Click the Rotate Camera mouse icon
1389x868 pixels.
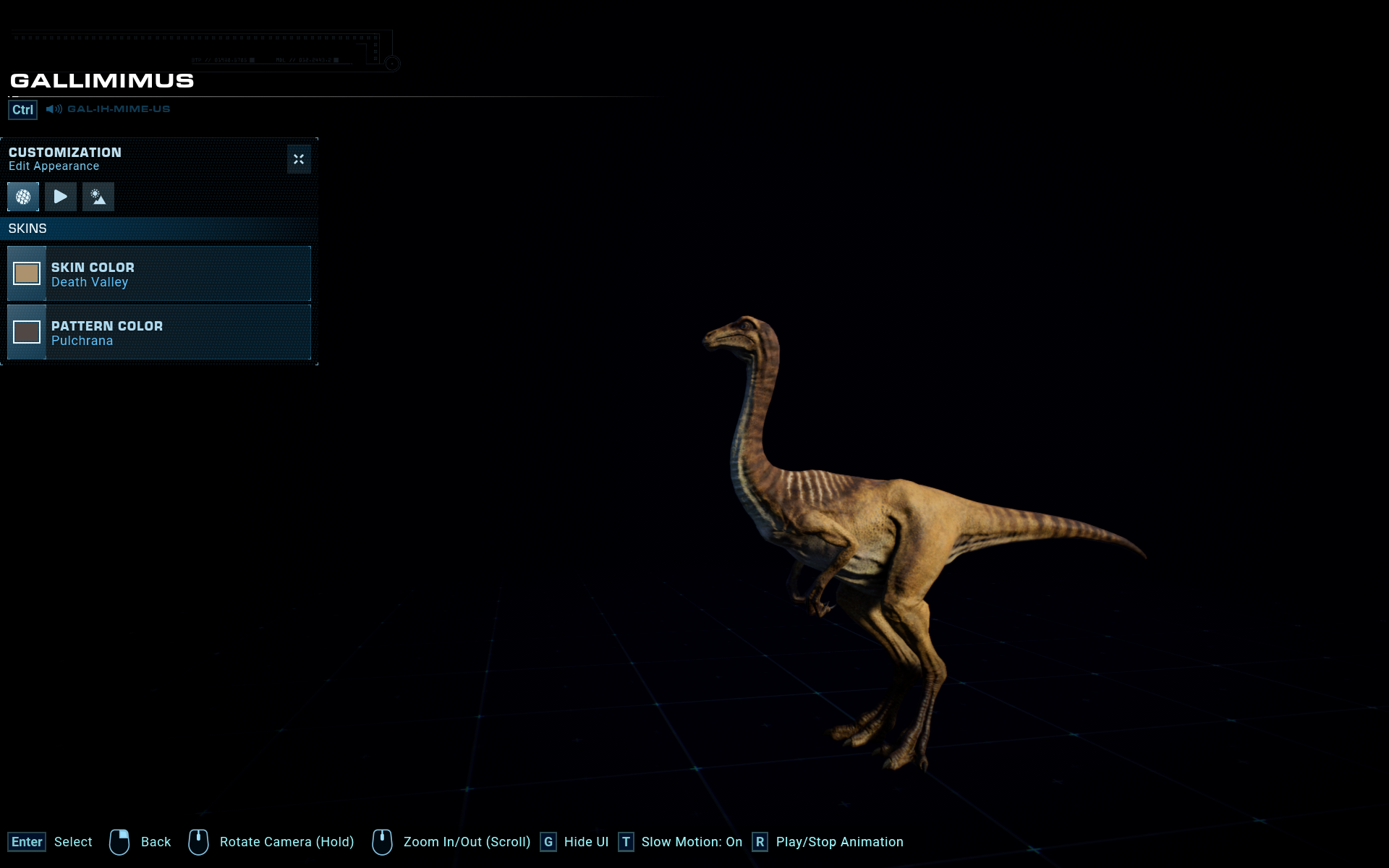198,842
